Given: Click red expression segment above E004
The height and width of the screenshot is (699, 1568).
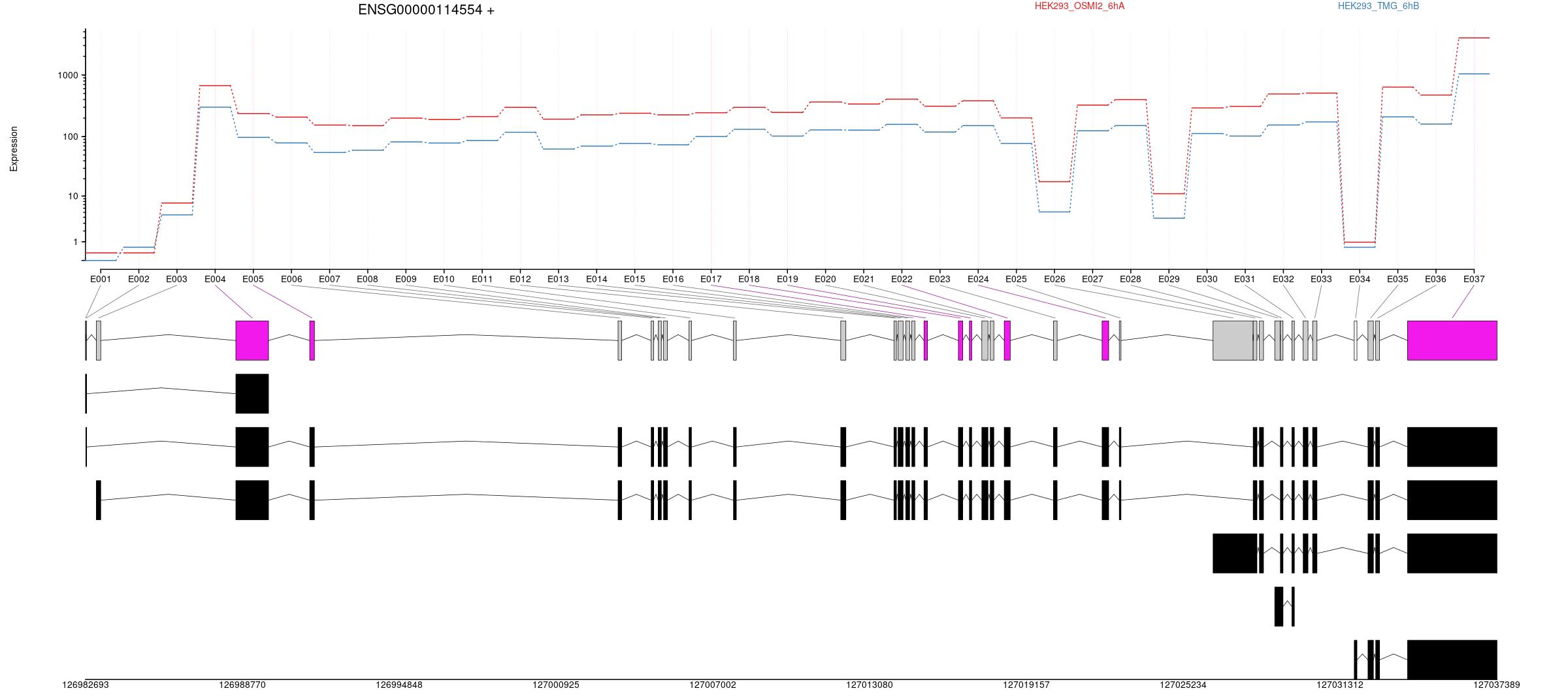Looking at the screenshot, I should (x=215, y=86).
